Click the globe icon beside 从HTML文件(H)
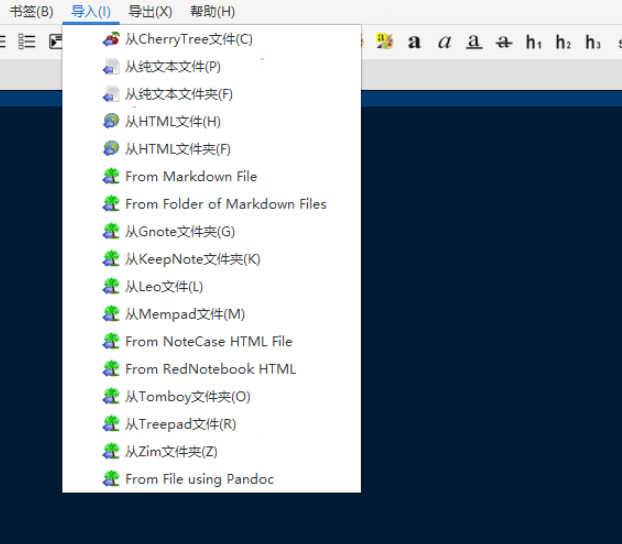This screenshot has height=544, width=622. click(x=111, y=121)
